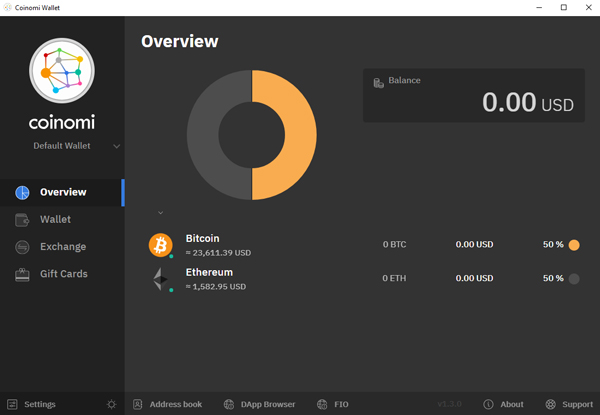Screen dimensions: 600x415
Task: Select the Ethereum name text
Action: click(x=209, y=272)
